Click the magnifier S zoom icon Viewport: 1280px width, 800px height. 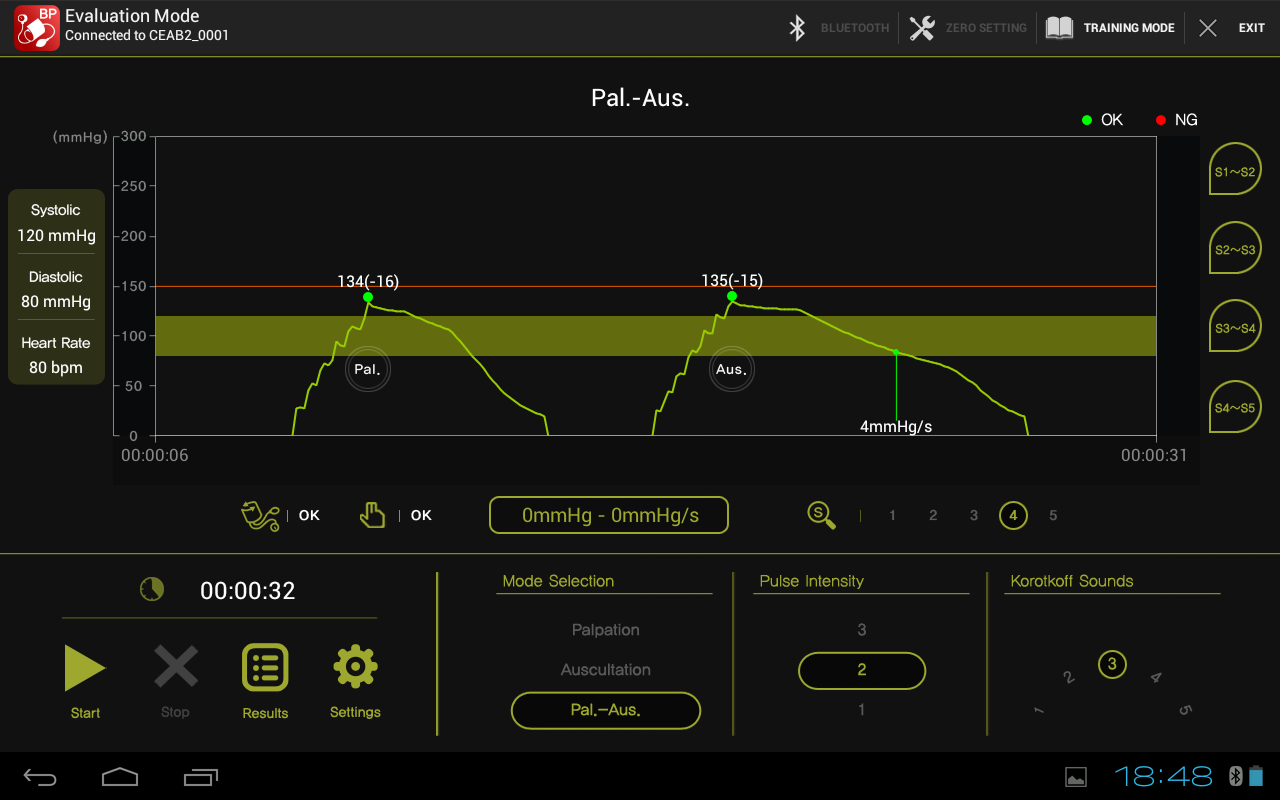(821, 515)
